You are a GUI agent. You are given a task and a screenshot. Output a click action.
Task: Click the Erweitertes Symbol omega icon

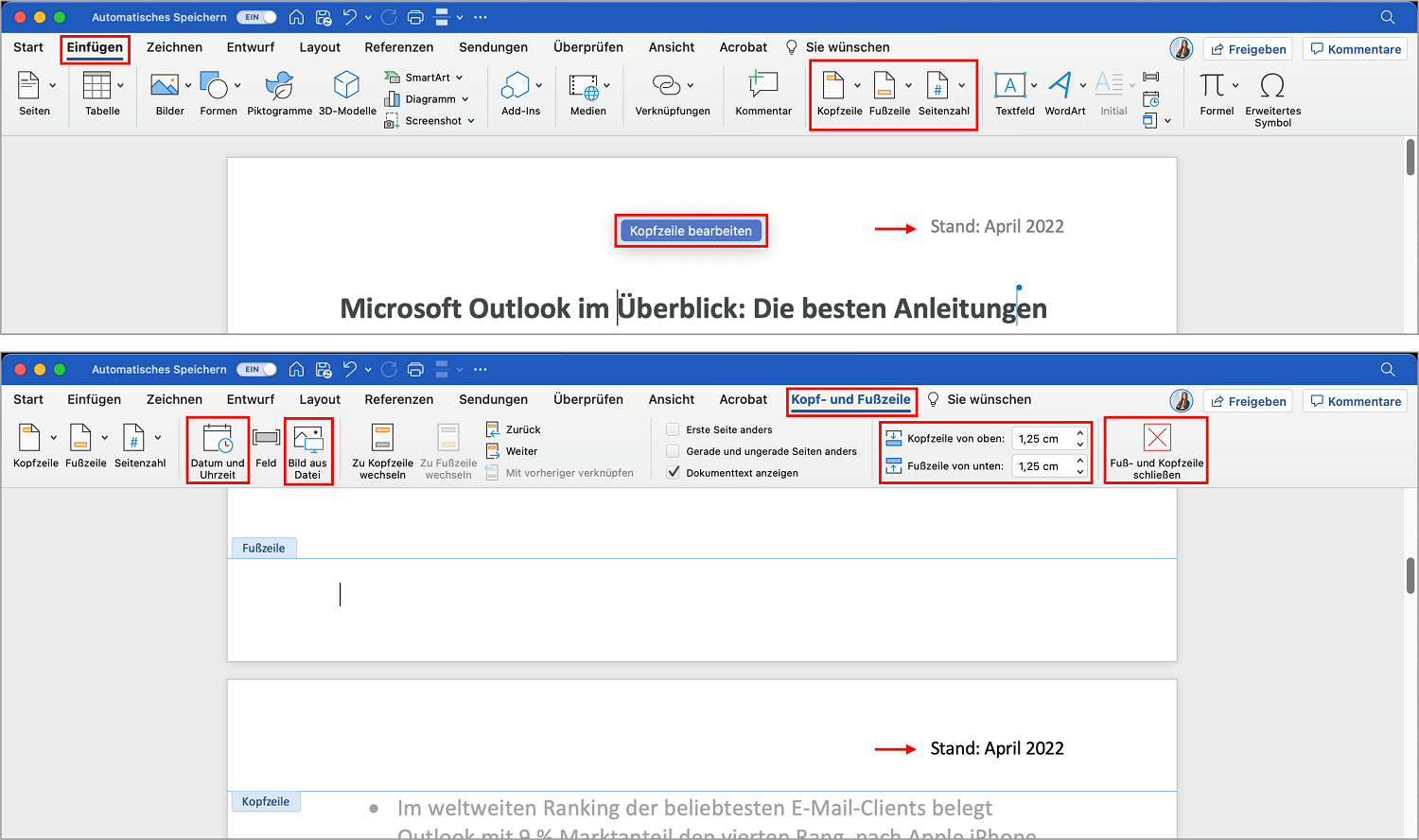click(x=1272, y=86)
